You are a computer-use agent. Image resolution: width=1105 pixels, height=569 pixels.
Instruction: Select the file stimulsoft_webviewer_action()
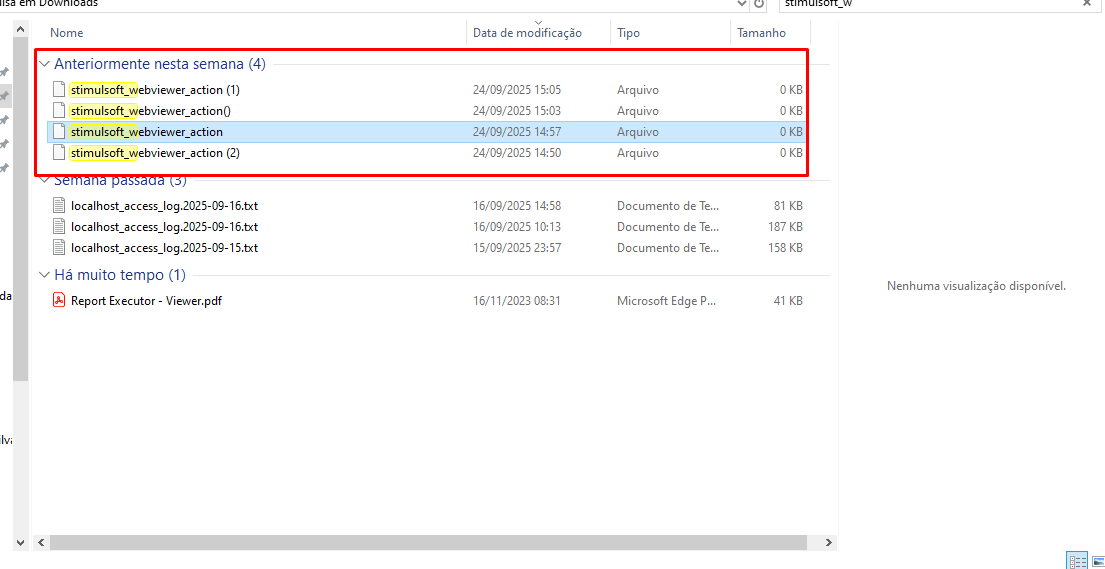tap(150, 111)
